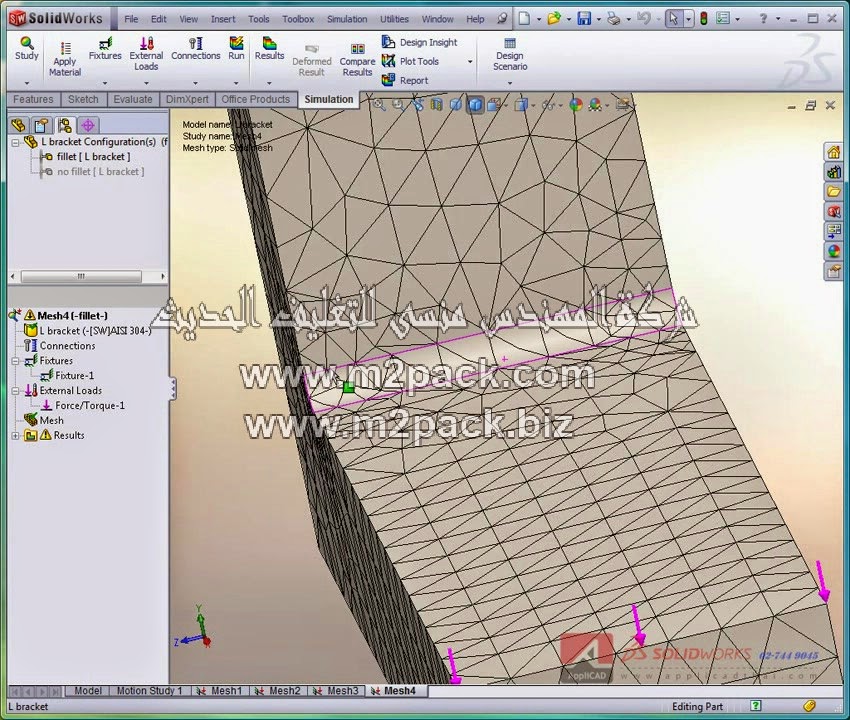Open PropertyManager tab
The image size is (850, 720).
(x=41, y=126)
